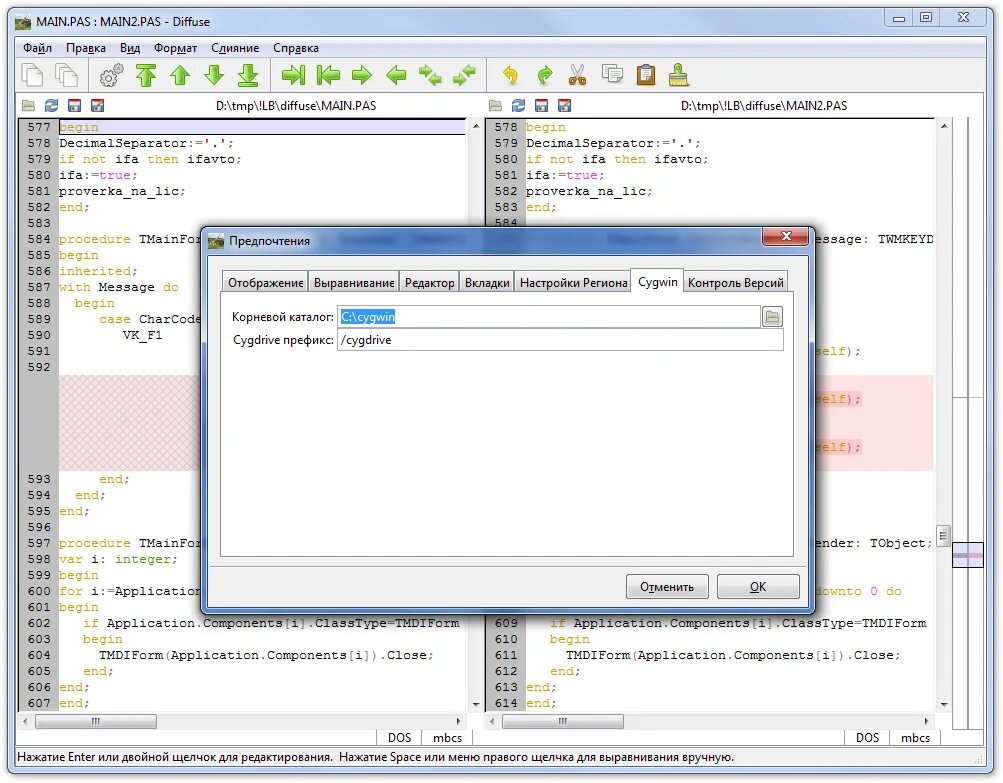This screenshot has width=1003, height=783.
Task: Click the Отменить button
Action: [x=667, y=587]
